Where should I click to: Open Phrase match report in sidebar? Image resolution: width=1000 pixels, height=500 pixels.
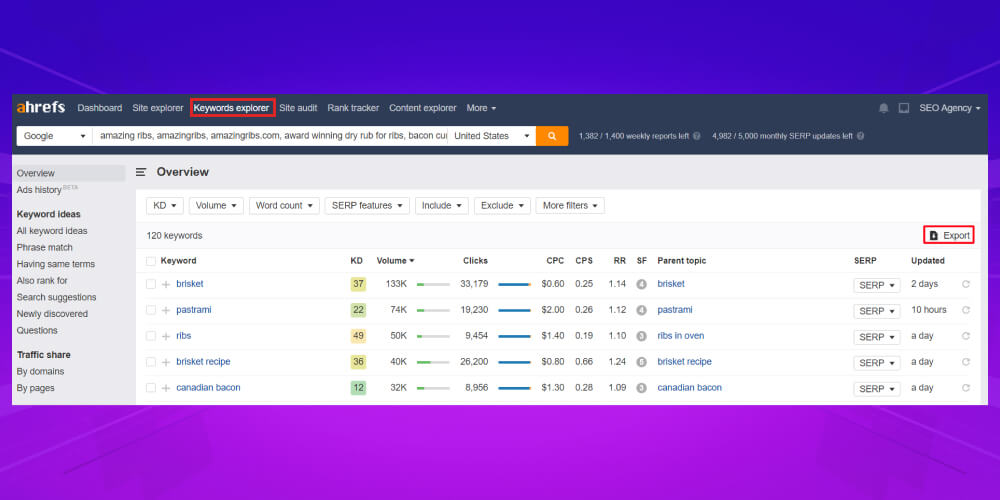click(45, 247)
